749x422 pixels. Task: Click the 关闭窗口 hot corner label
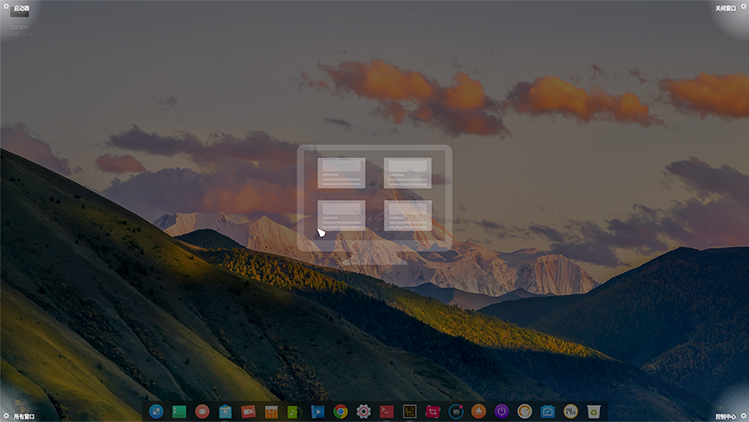coord(725,8)
